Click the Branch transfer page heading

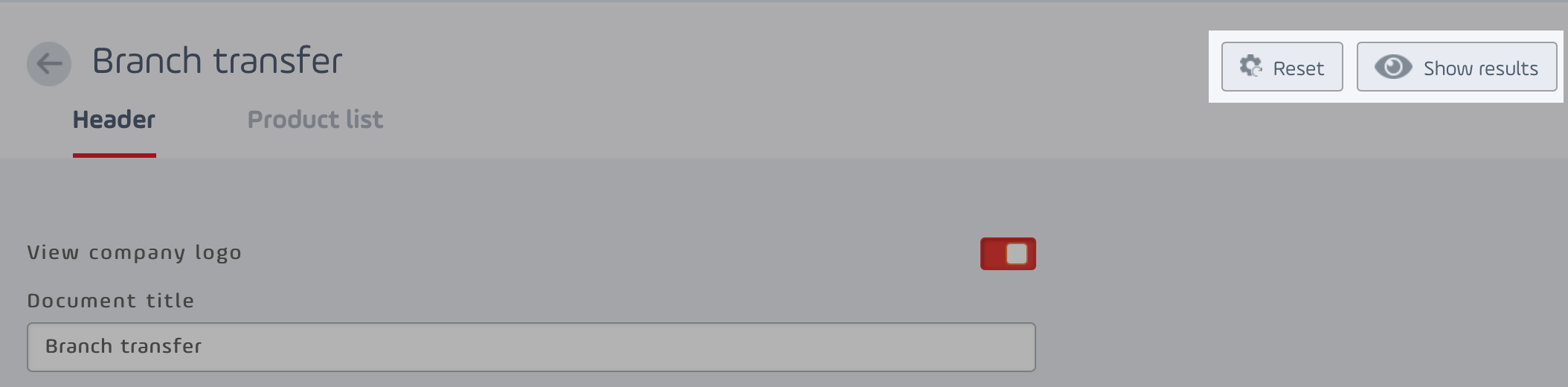pyautogui.click(x=217, y=61)
